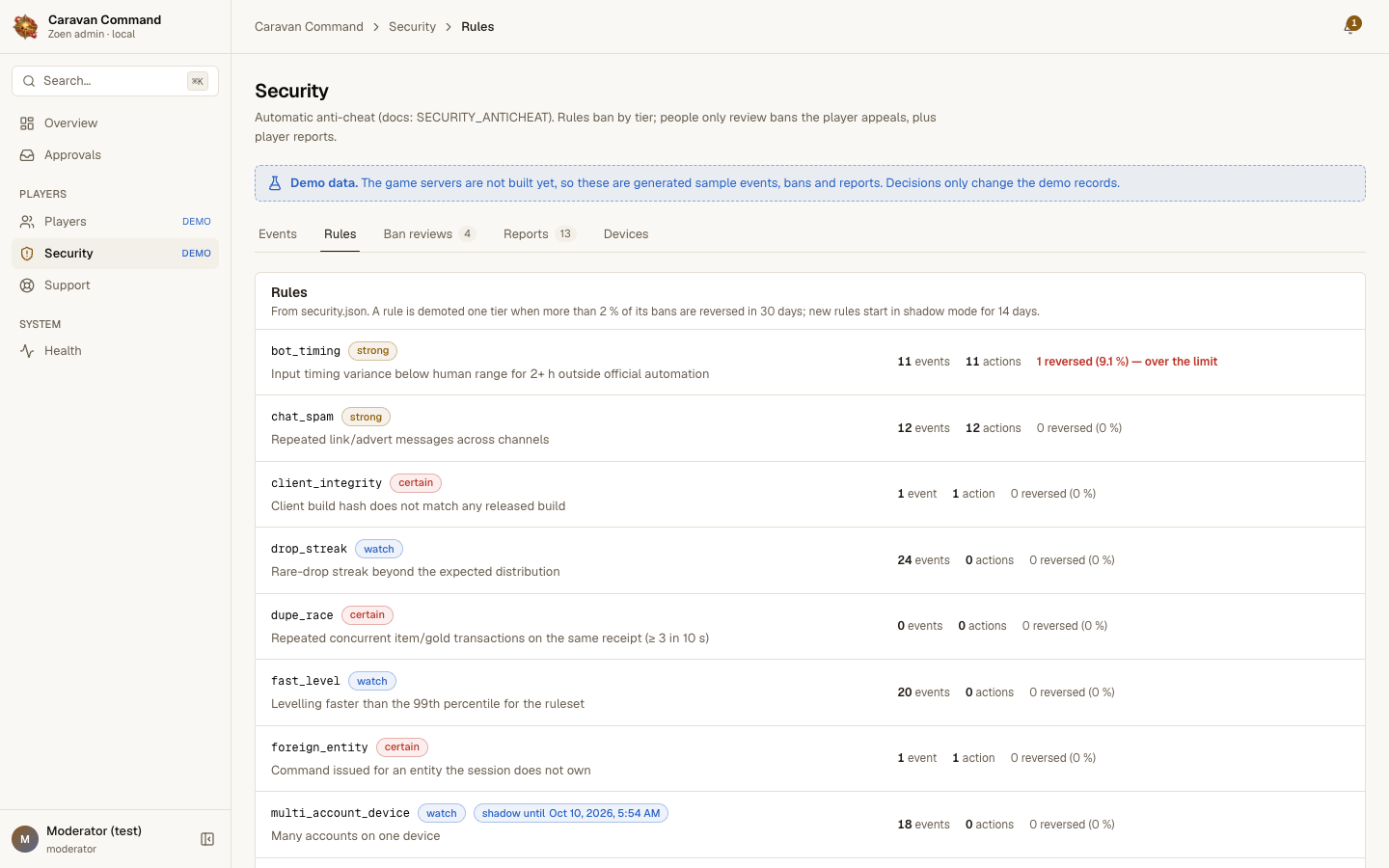Open Health under System

coord(116,351)
